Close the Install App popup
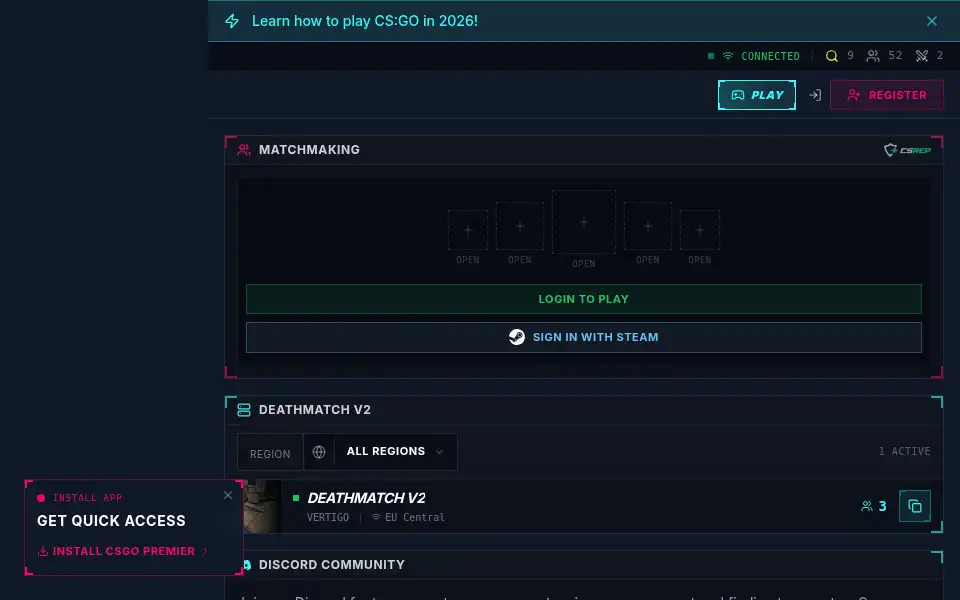The image size is (960, 600). pyautogui.click(x=228, y=495)
